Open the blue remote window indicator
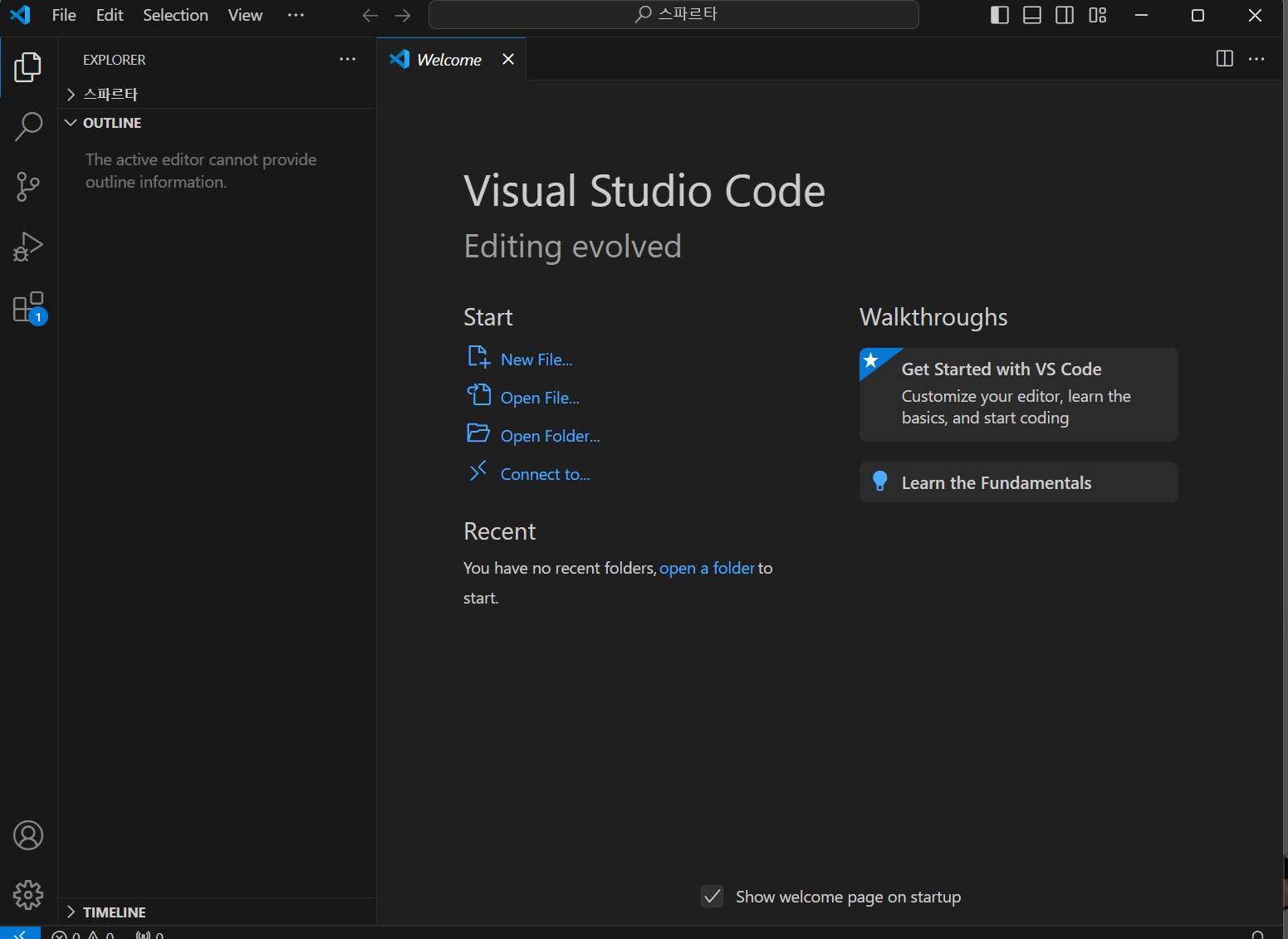 [20, 932]
